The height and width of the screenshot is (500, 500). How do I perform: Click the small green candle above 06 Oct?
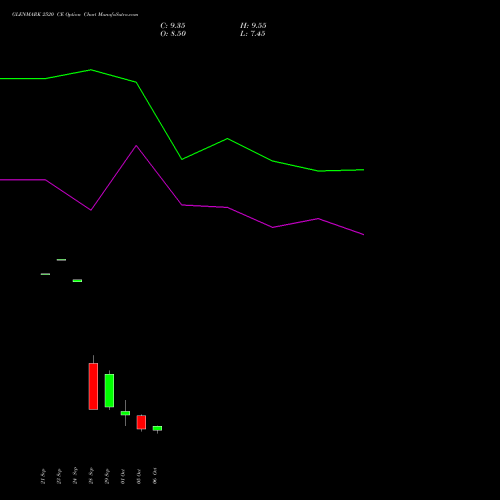coord(157,428)
